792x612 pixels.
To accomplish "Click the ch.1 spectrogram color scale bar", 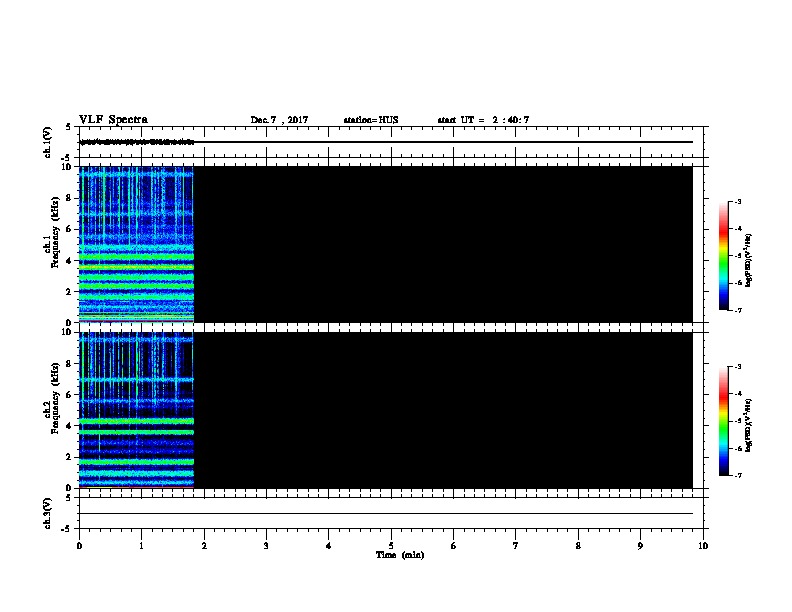I will [x=723, y=256].
